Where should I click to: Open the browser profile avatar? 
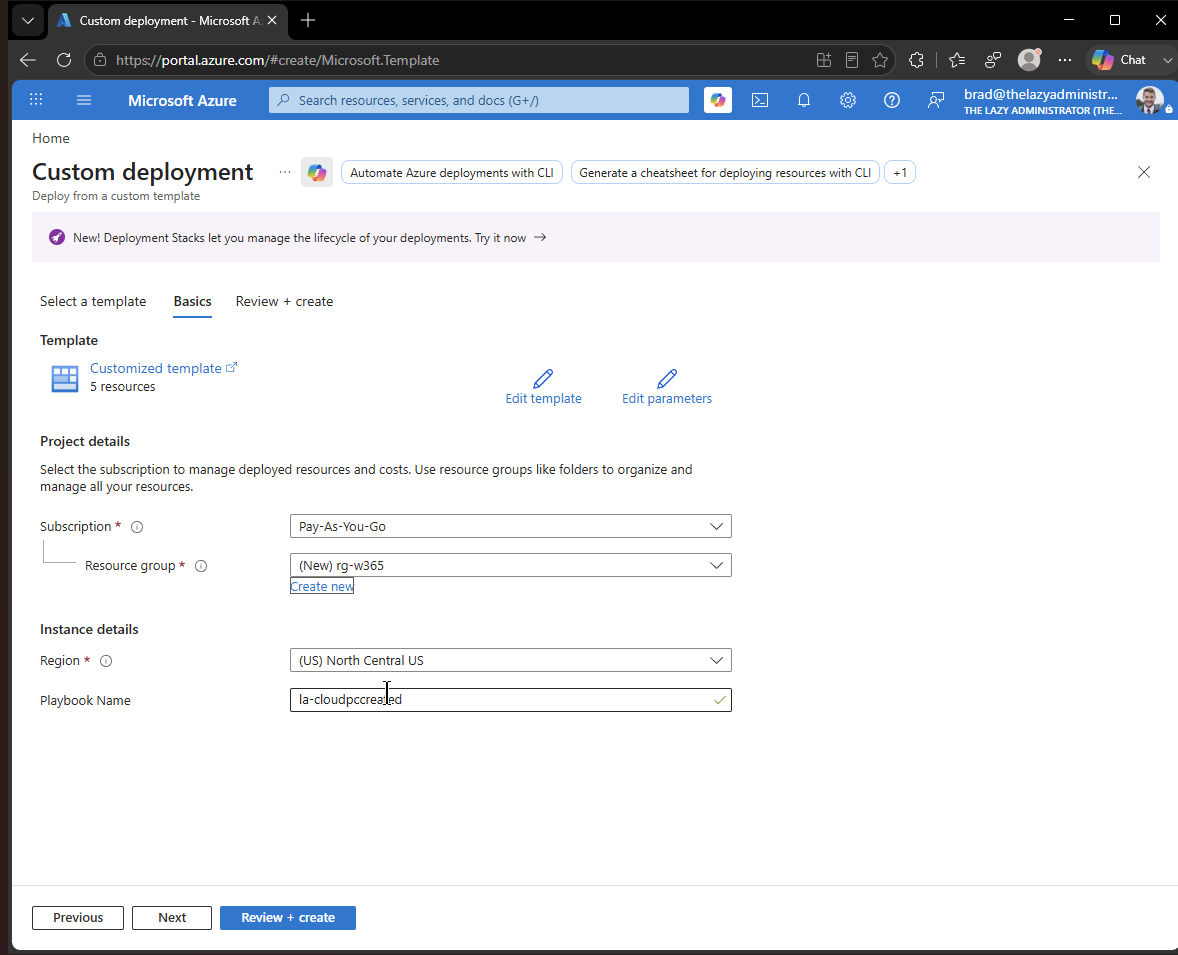coord(1028,59)
